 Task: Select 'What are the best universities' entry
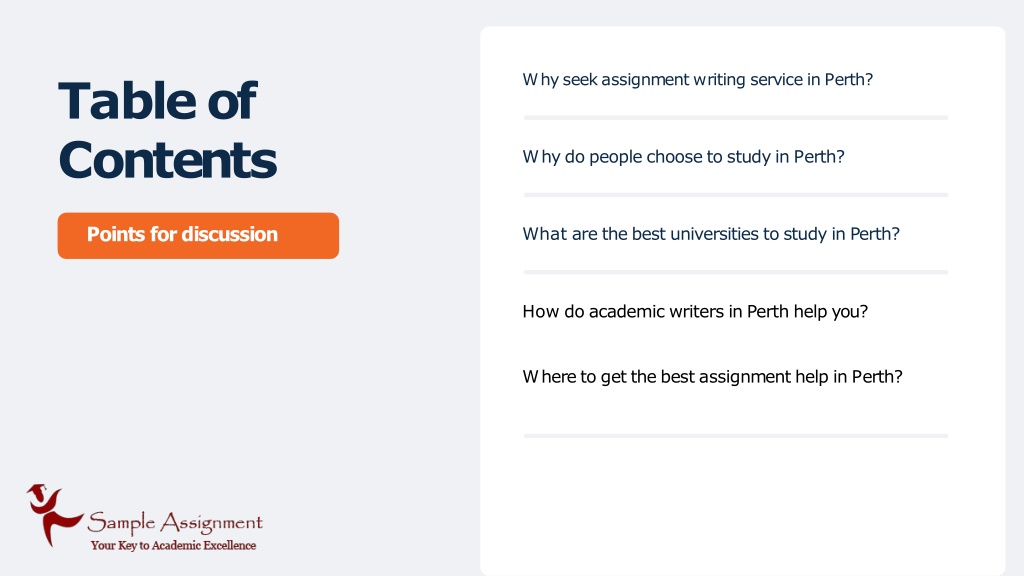click(711, 234)
